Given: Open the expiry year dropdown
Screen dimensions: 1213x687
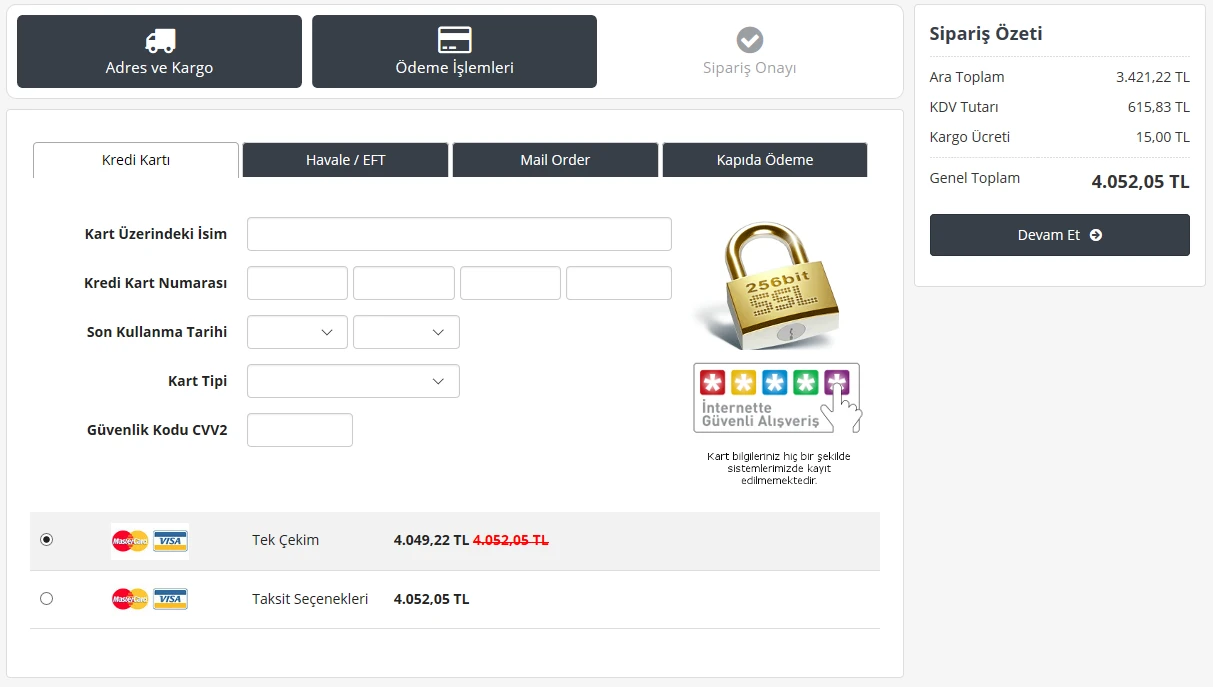Looking at the screenshot, I should click(406, 332).
